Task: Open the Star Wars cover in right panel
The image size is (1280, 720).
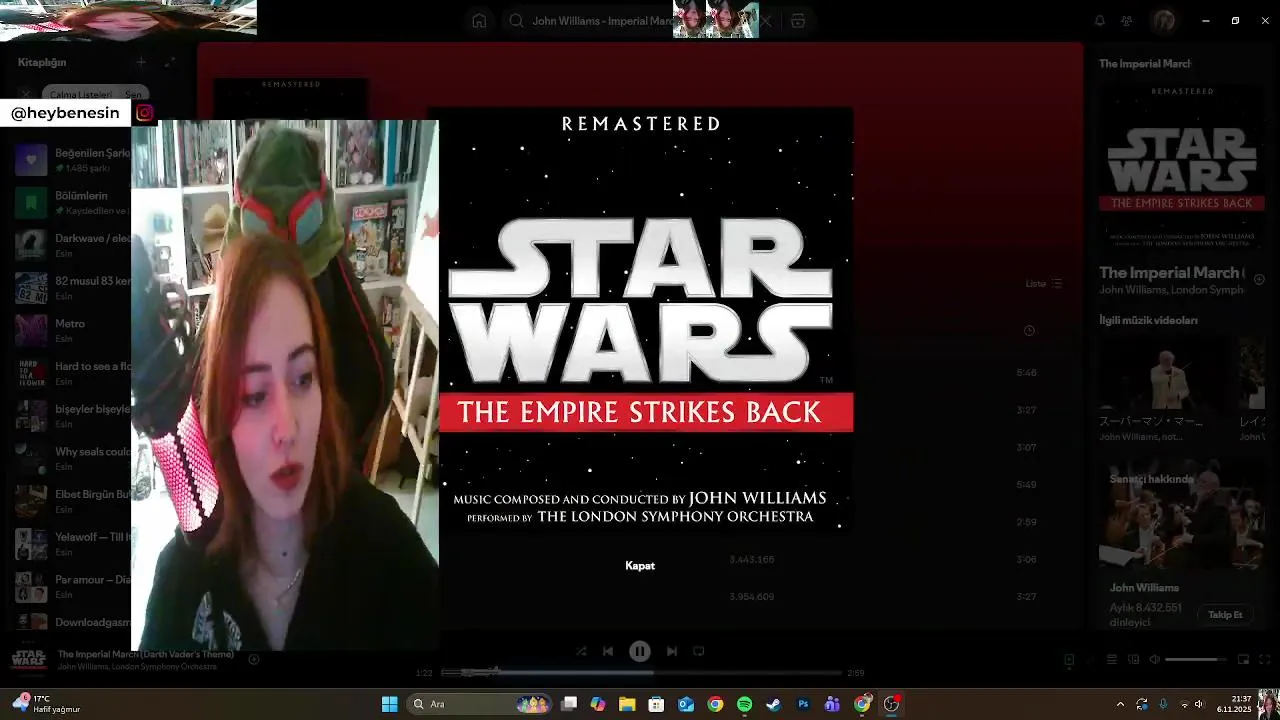Action: 1182,166
